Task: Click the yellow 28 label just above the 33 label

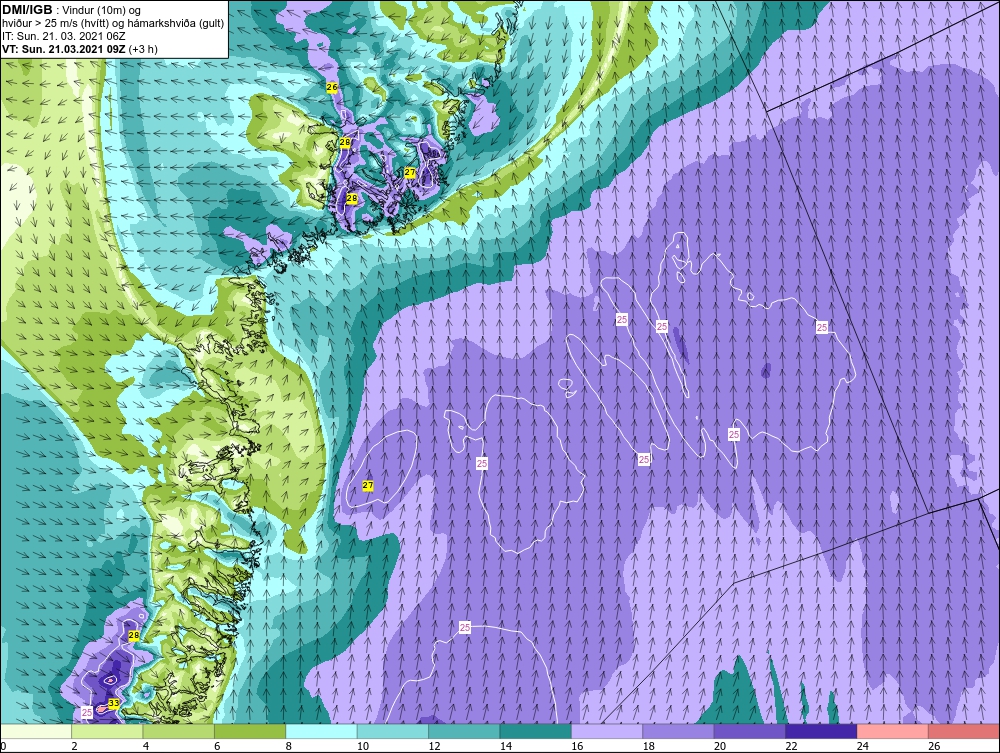Action: pyautogui.click(x=134, y=635)
